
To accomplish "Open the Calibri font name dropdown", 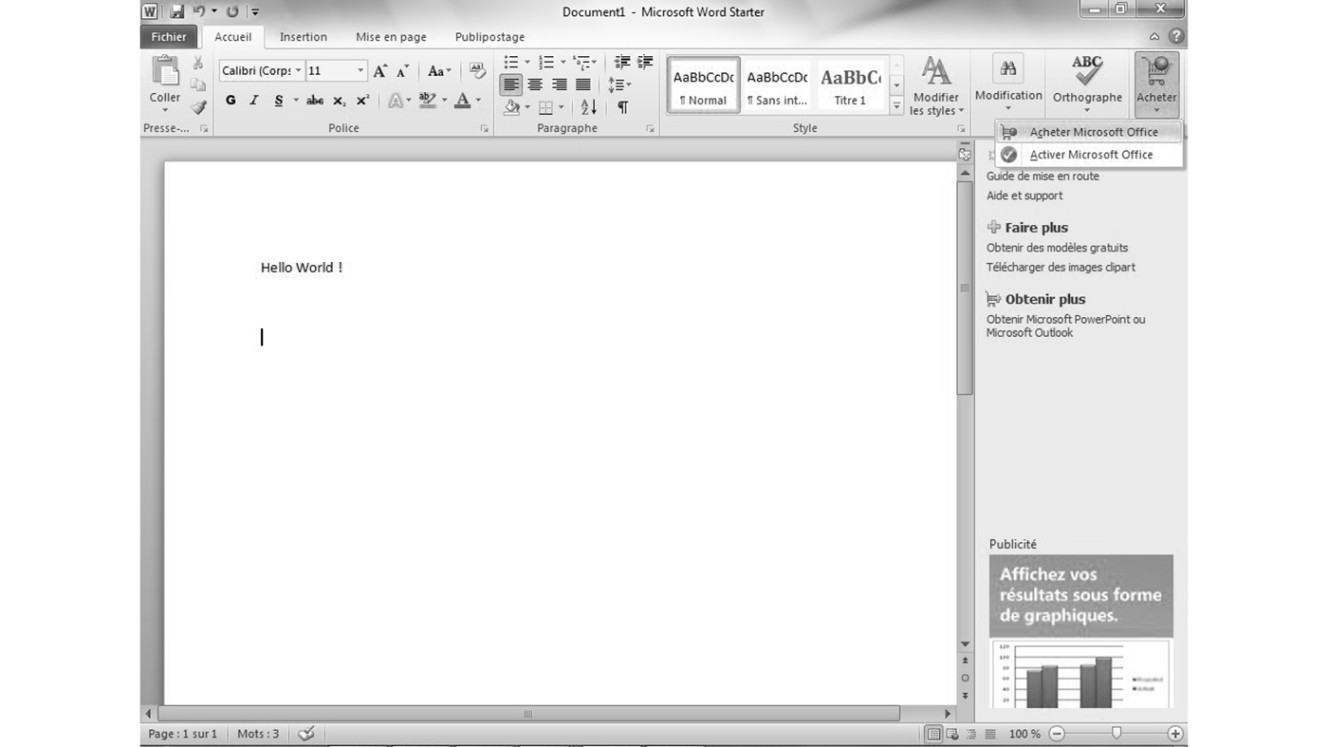I will (x=298, y=71).
